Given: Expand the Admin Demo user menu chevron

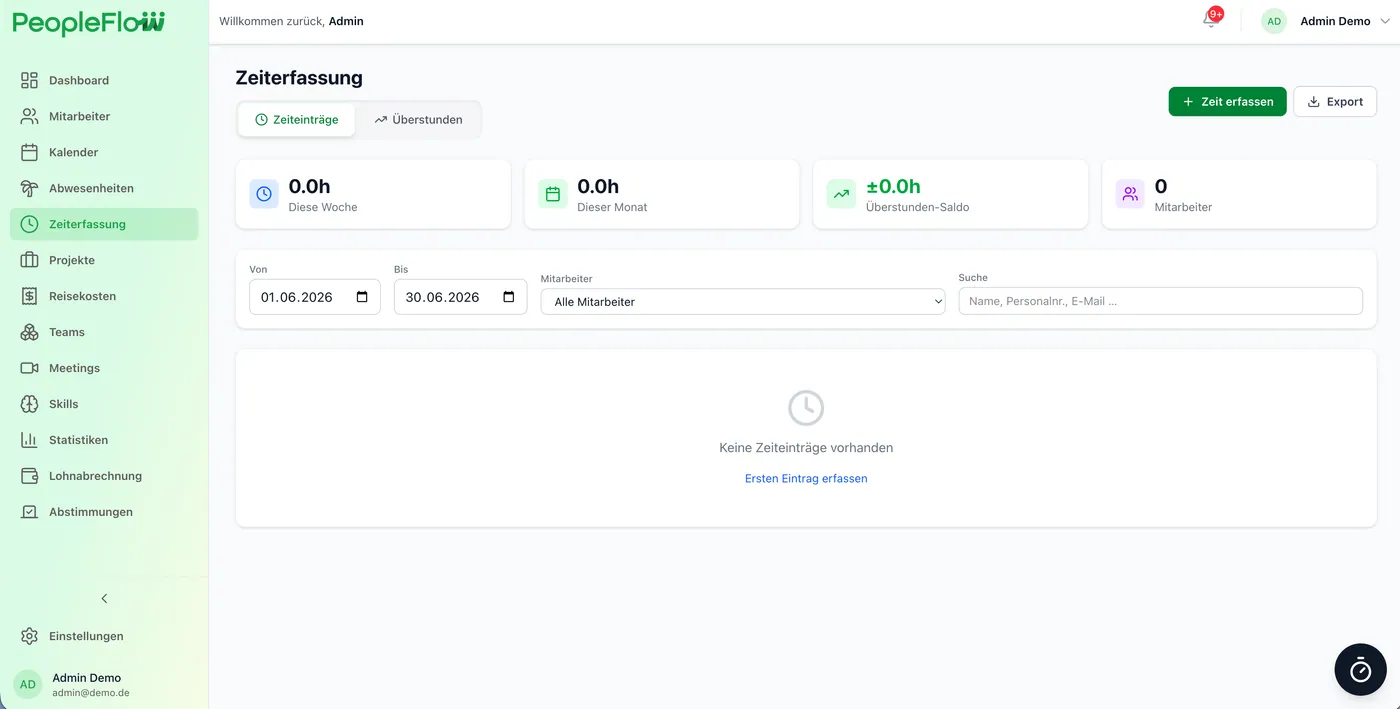Looking at the screenshot, I should coord(1385,21).
